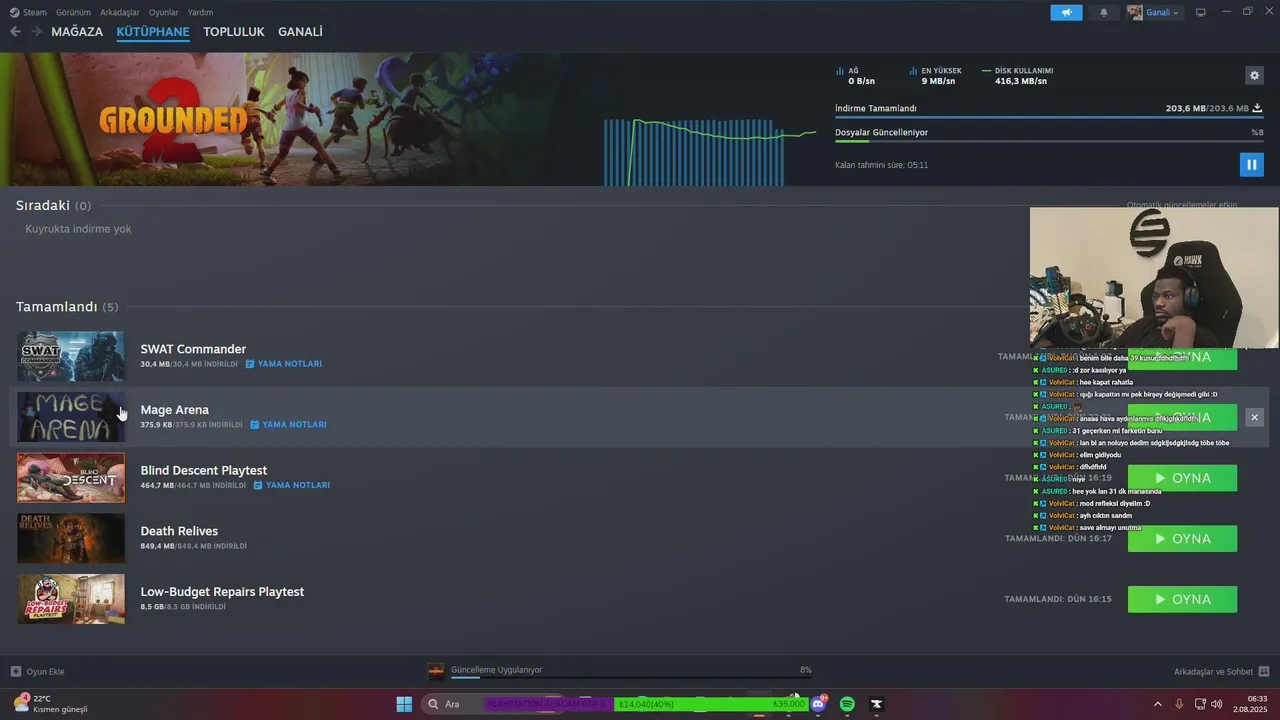Open the network tray icon
Viewport: 1280px width, 720px height.
point(1200,704)
